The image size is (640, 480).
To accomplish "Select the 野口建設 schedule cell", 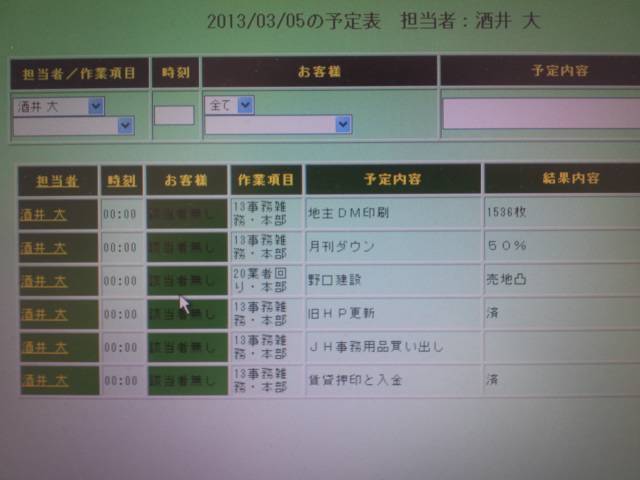I will [393, 280].
